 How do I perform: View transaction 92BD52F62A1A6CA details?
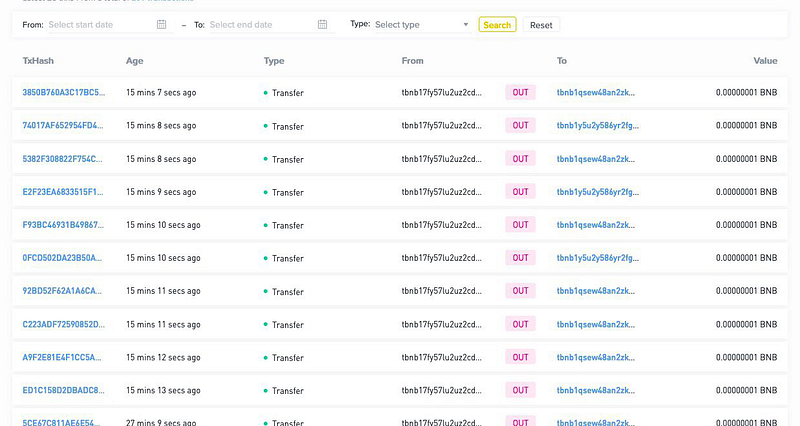pos(63,291)
